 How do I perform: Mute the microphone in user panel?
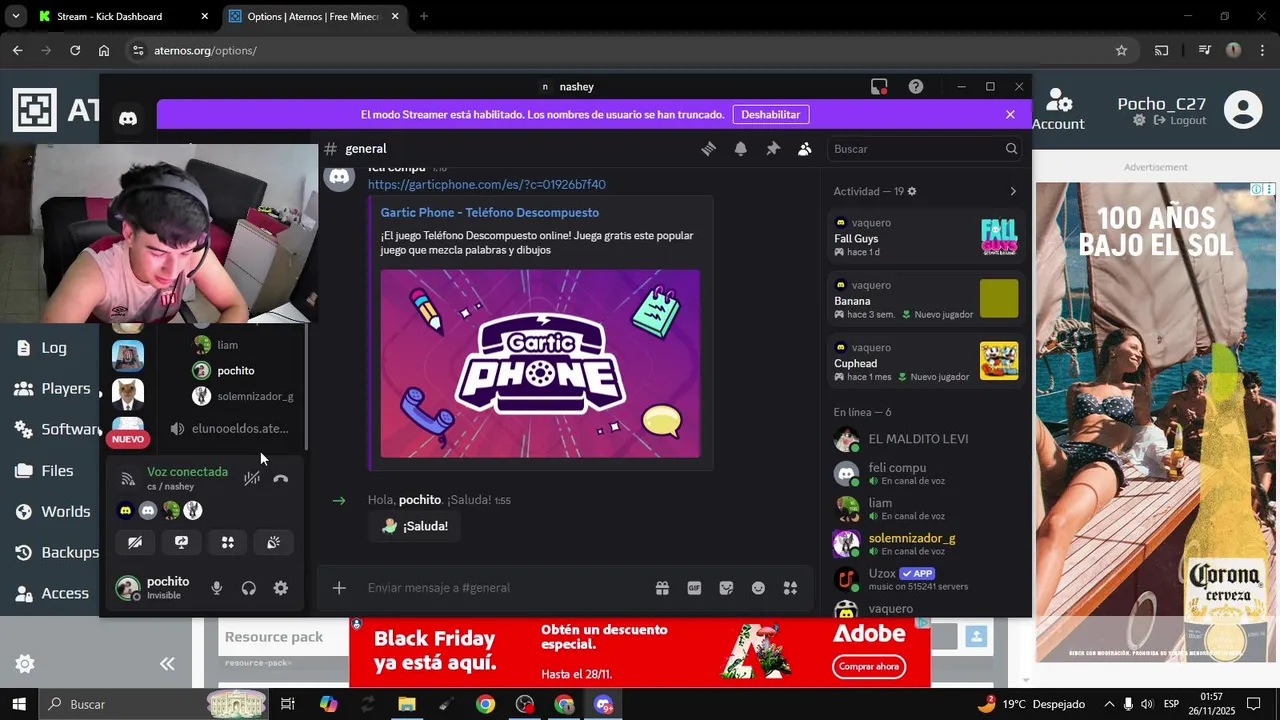216,588
